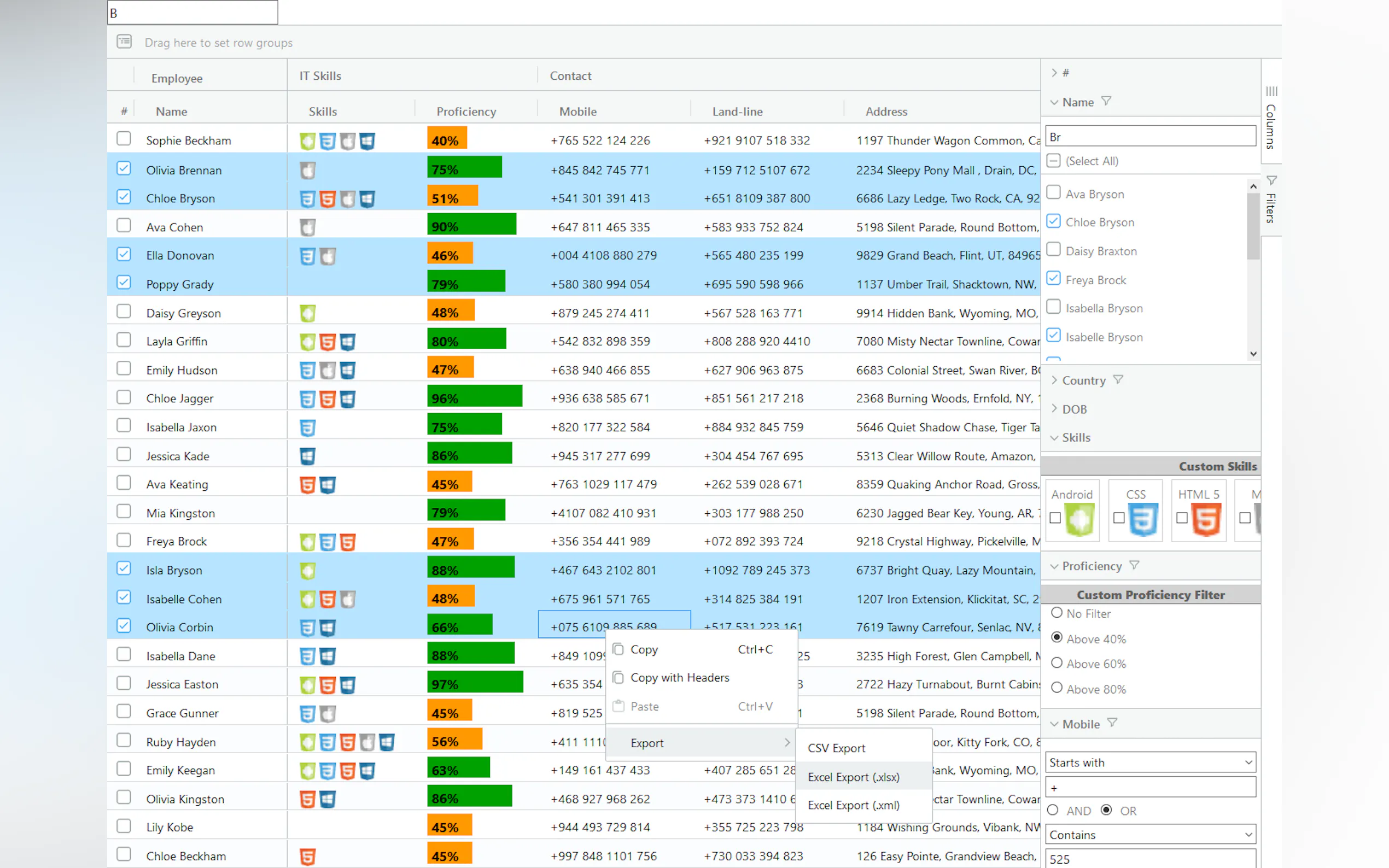This screenshot has height=868, width=1389.
Task: Click the Mobile column header
Action: 577,112
